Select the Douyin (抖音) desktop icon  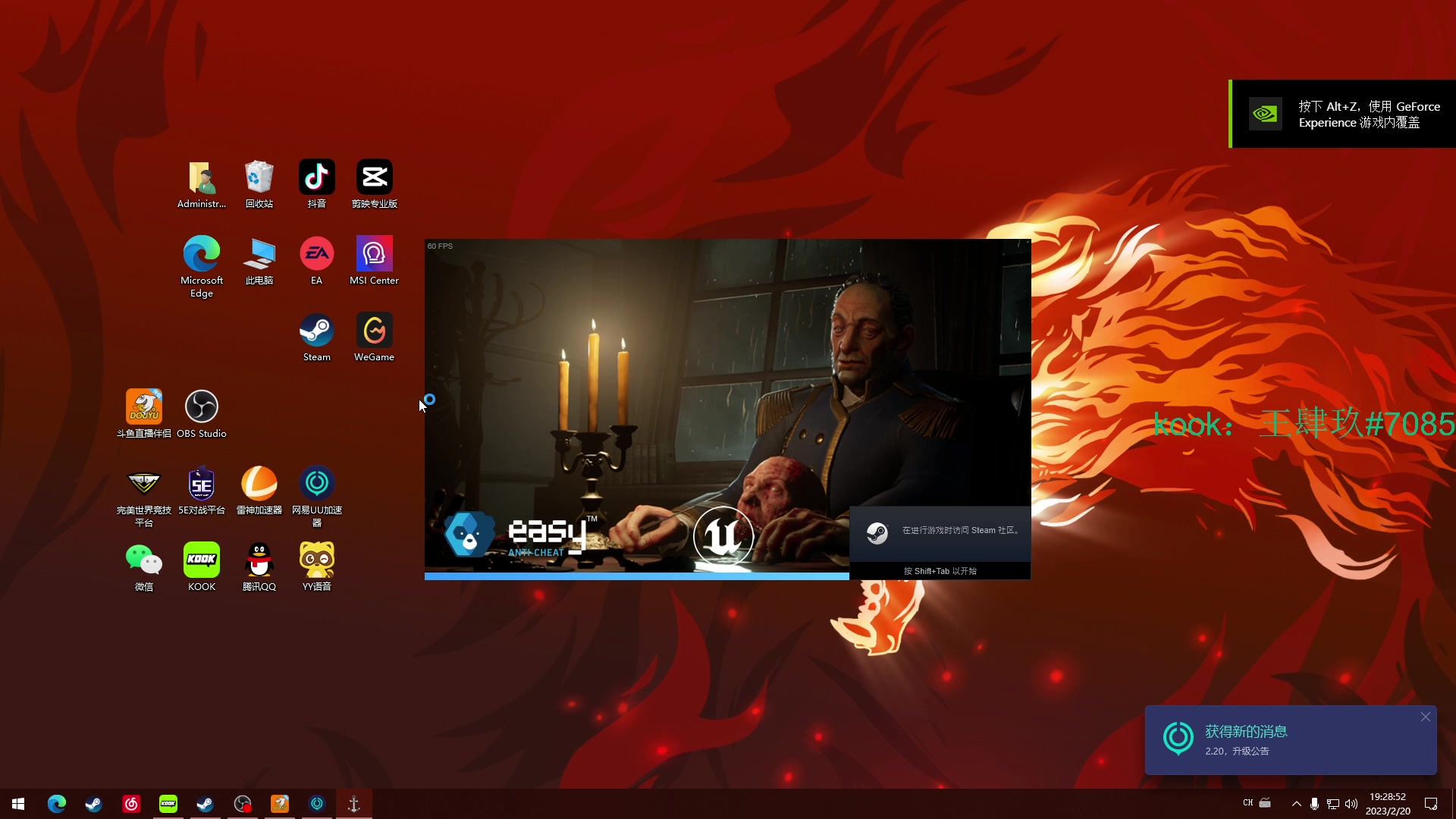tap(317, 184)
